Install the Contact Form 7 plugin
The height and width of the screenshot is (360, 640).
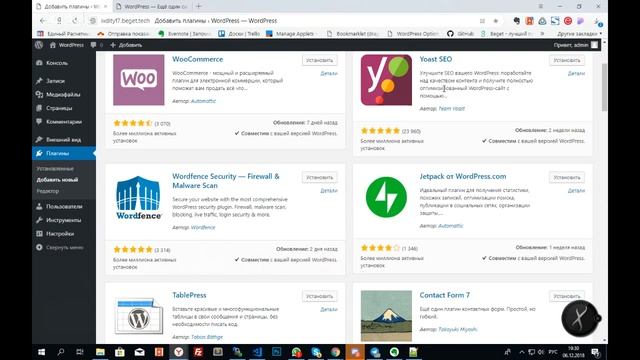click(x=567, y=296)
